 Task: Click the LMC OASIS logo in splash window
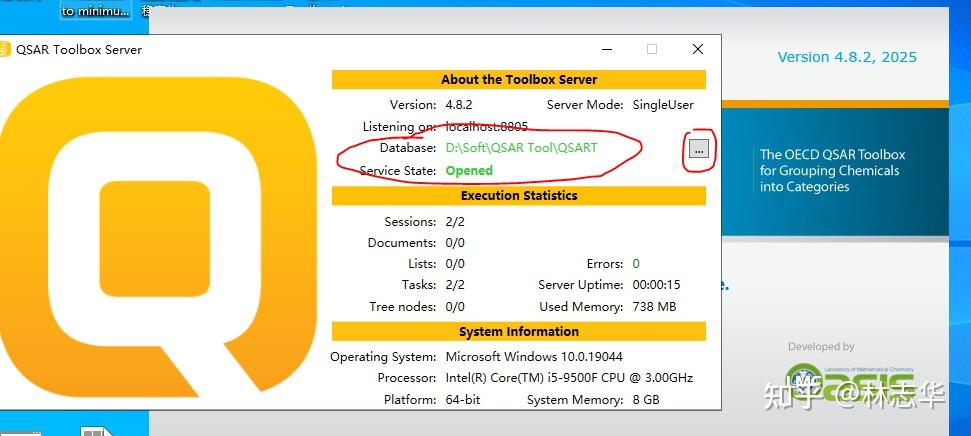850,380
